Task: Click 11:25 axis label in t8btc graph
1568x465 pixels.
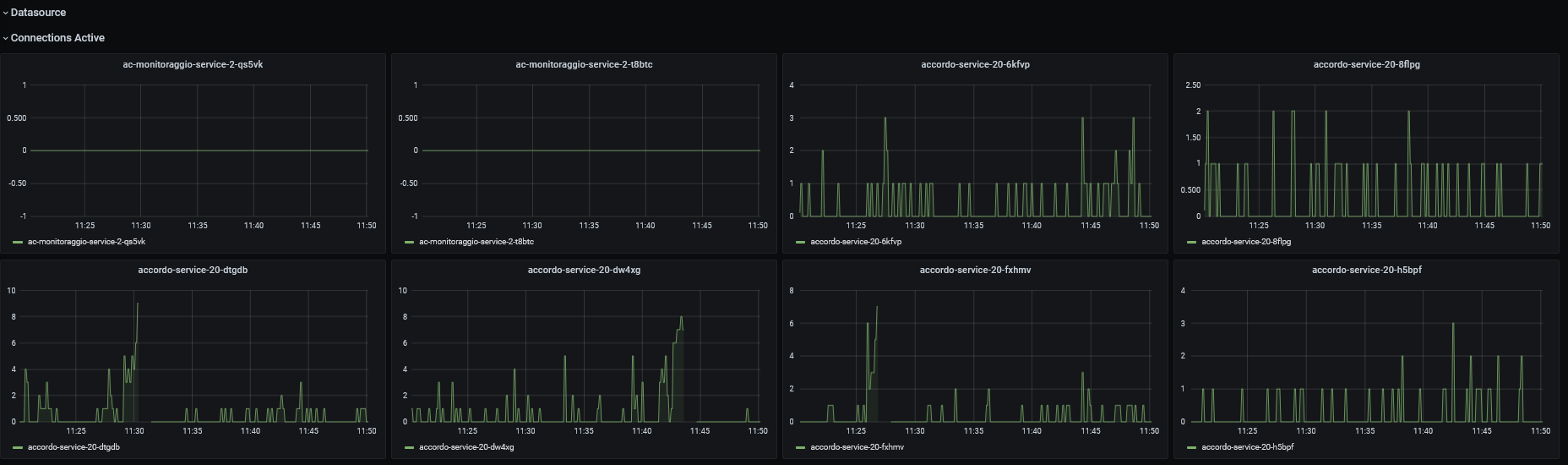Action: (x=476, y=226)
